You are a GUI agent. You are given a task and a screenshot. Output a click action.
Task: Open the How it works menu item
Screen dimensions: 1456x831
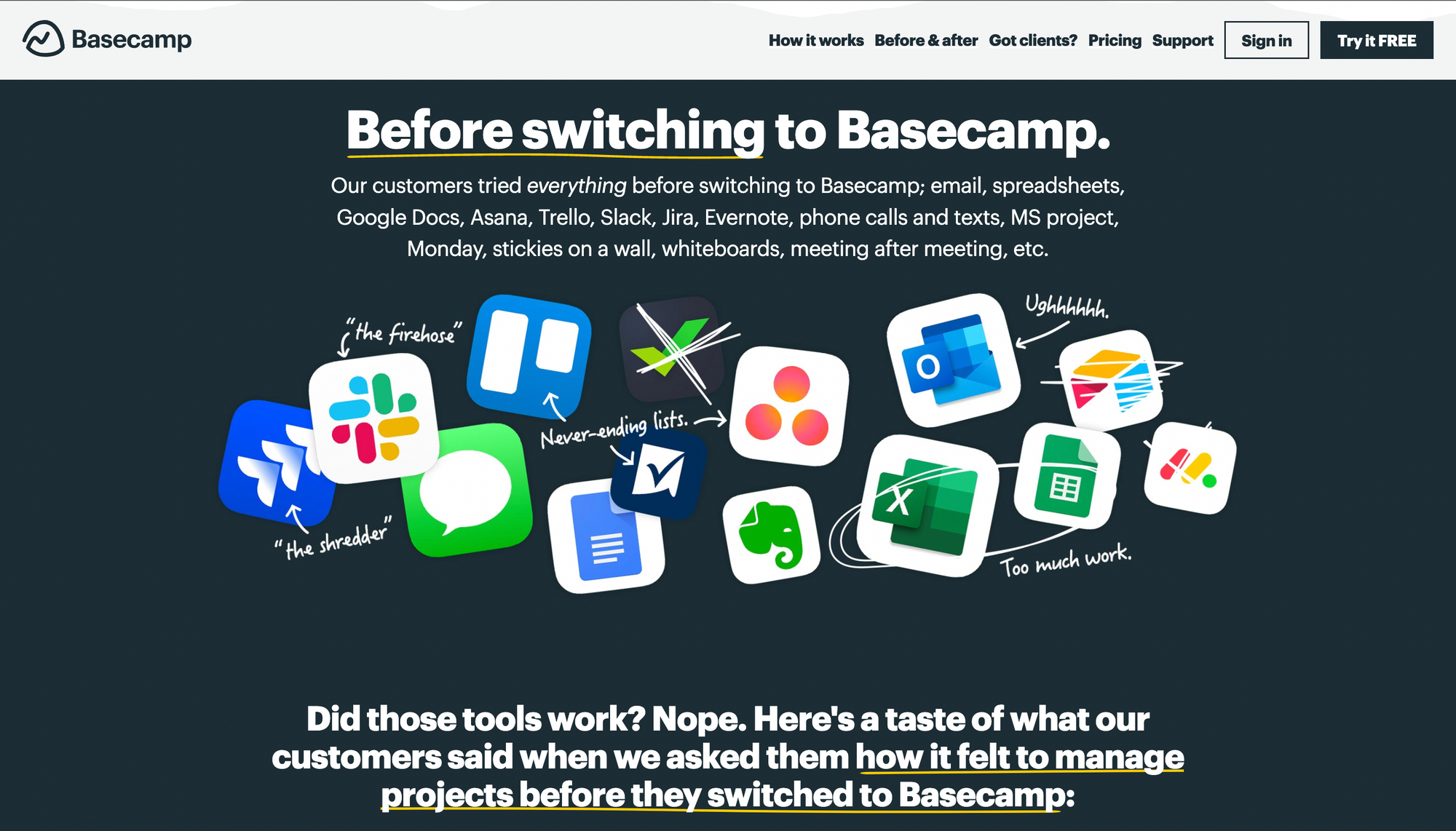click(x=816, y=40)
